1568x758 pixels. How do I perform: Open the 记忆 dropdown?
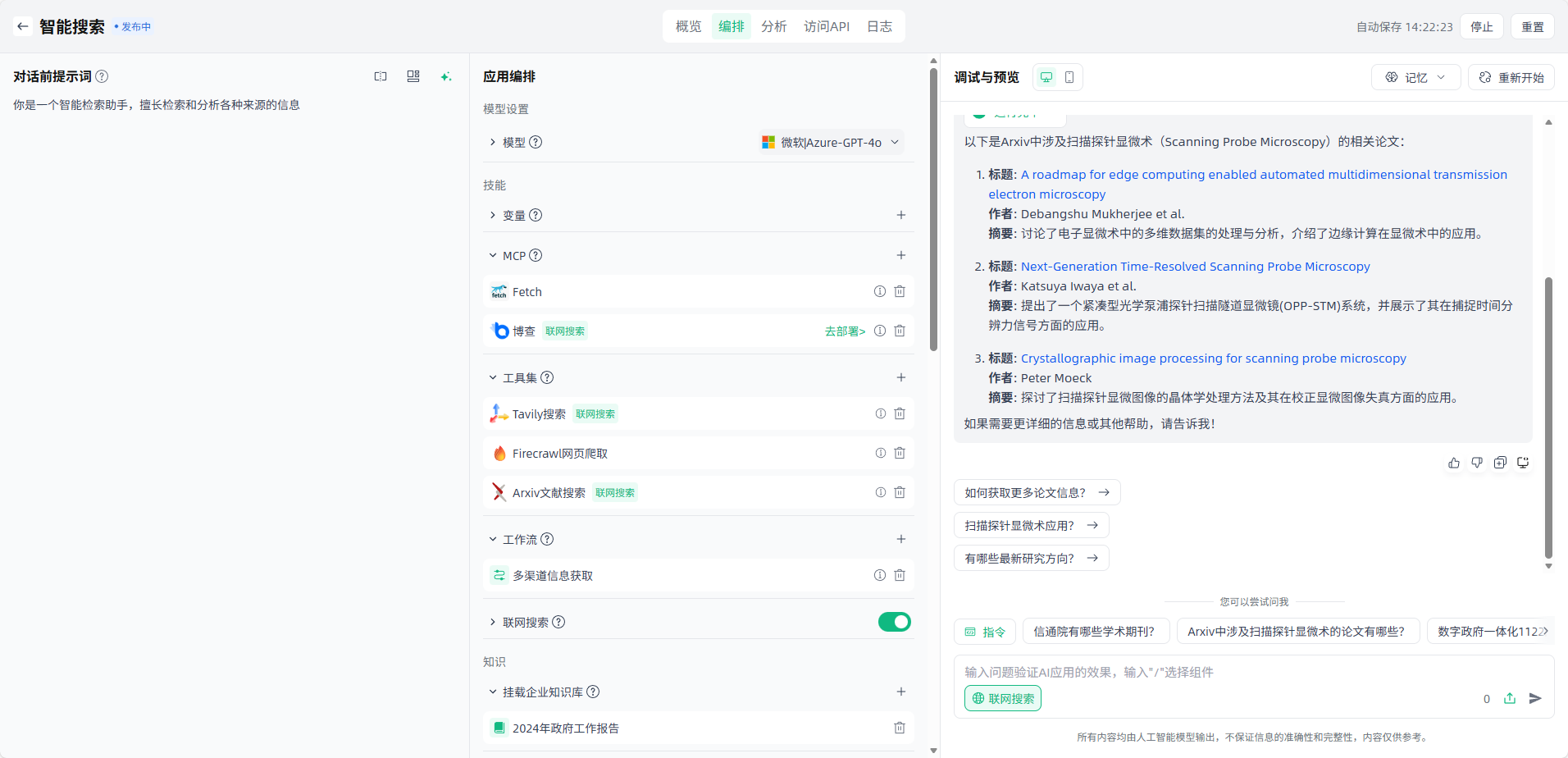coord(1415,77)
